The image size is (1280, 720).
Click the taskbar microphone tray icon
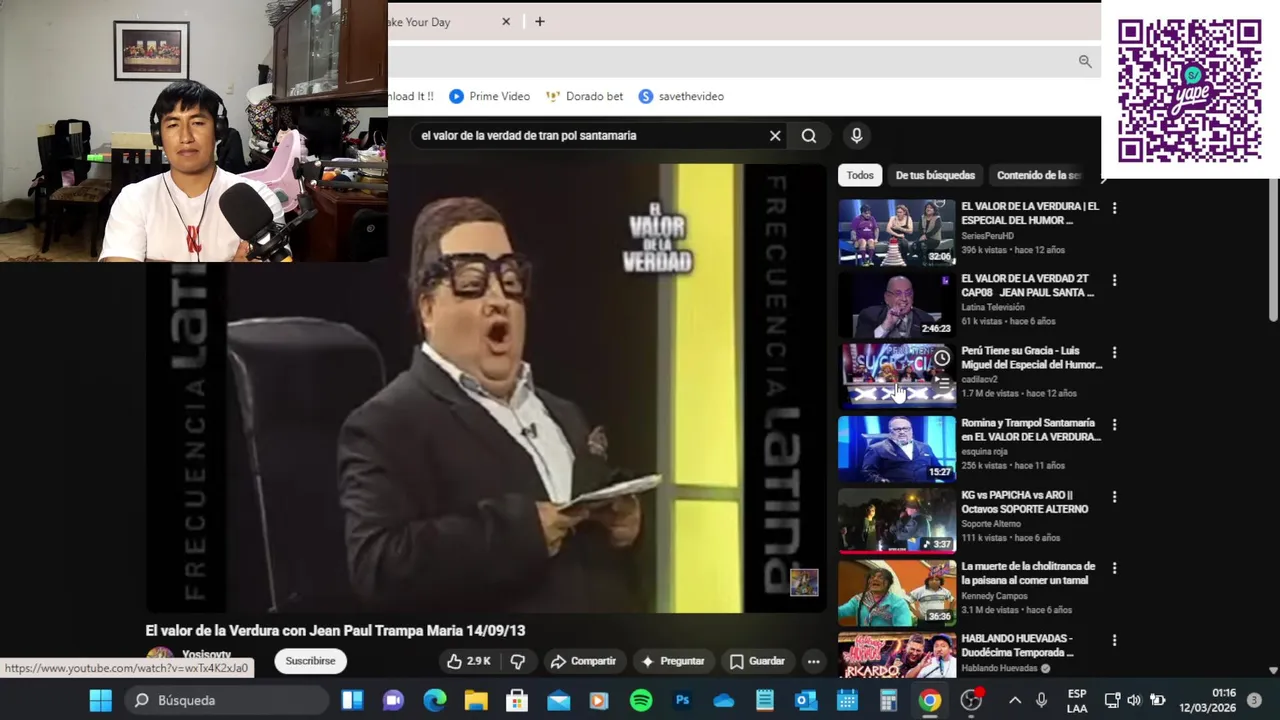coord(1041,700)
